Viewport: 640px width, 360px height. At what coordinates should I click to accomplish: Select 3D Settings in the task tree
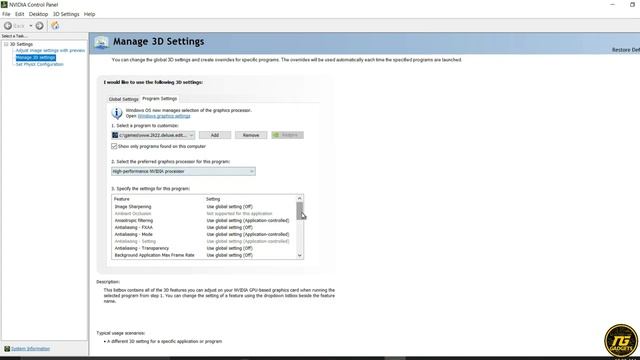(x=21, y=44)
